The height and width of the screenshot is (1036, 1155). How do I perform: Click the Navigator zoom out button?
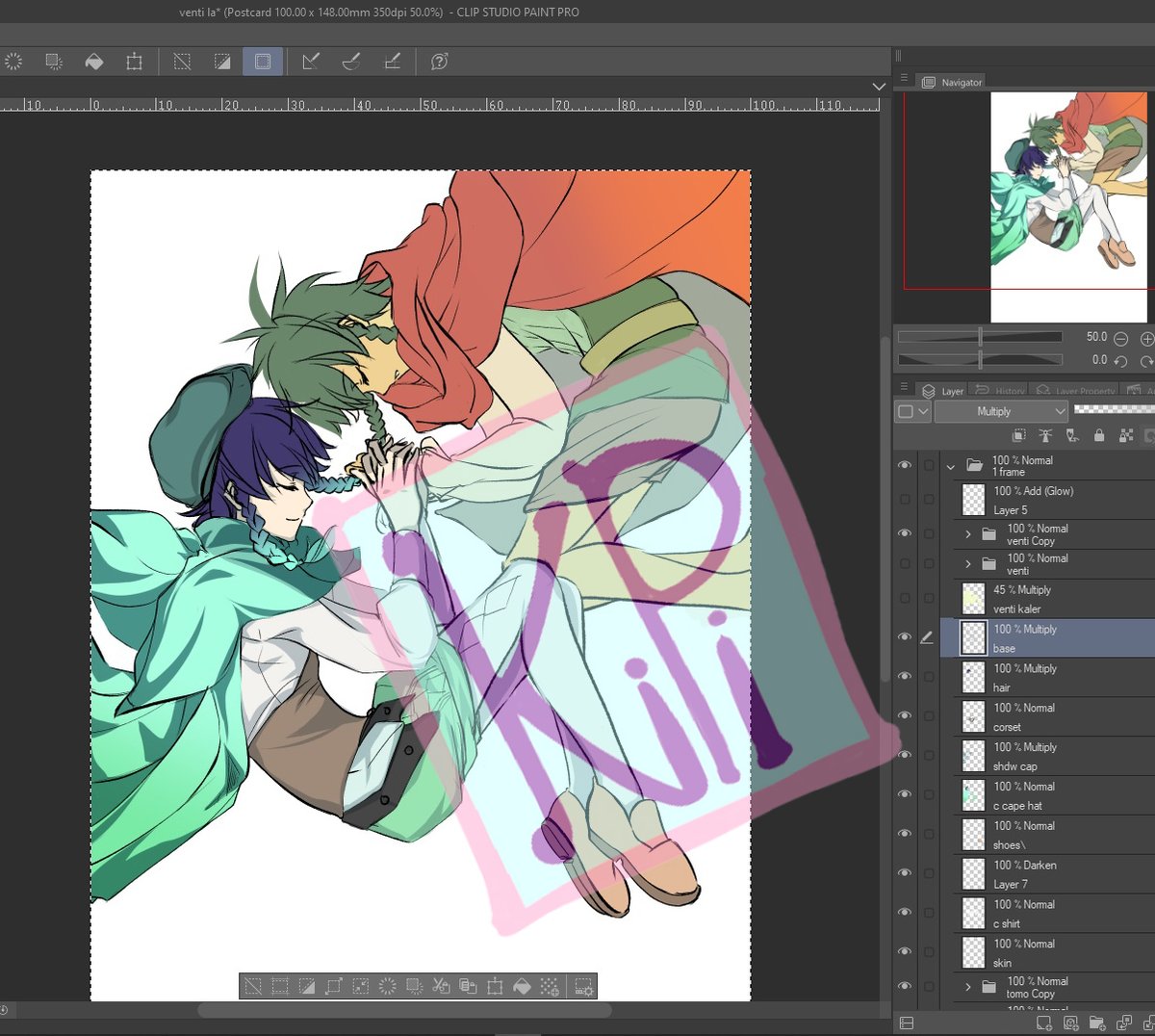coord(1121,339)
